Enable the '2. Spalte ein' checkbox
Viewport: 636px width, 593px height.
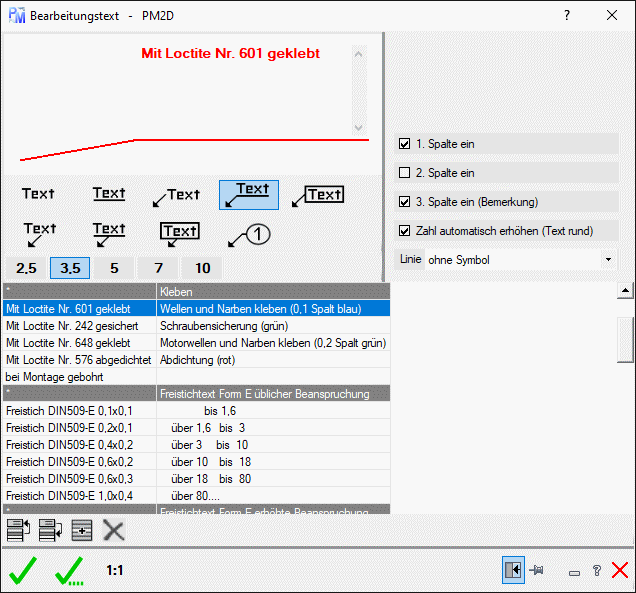pos(405,173)
